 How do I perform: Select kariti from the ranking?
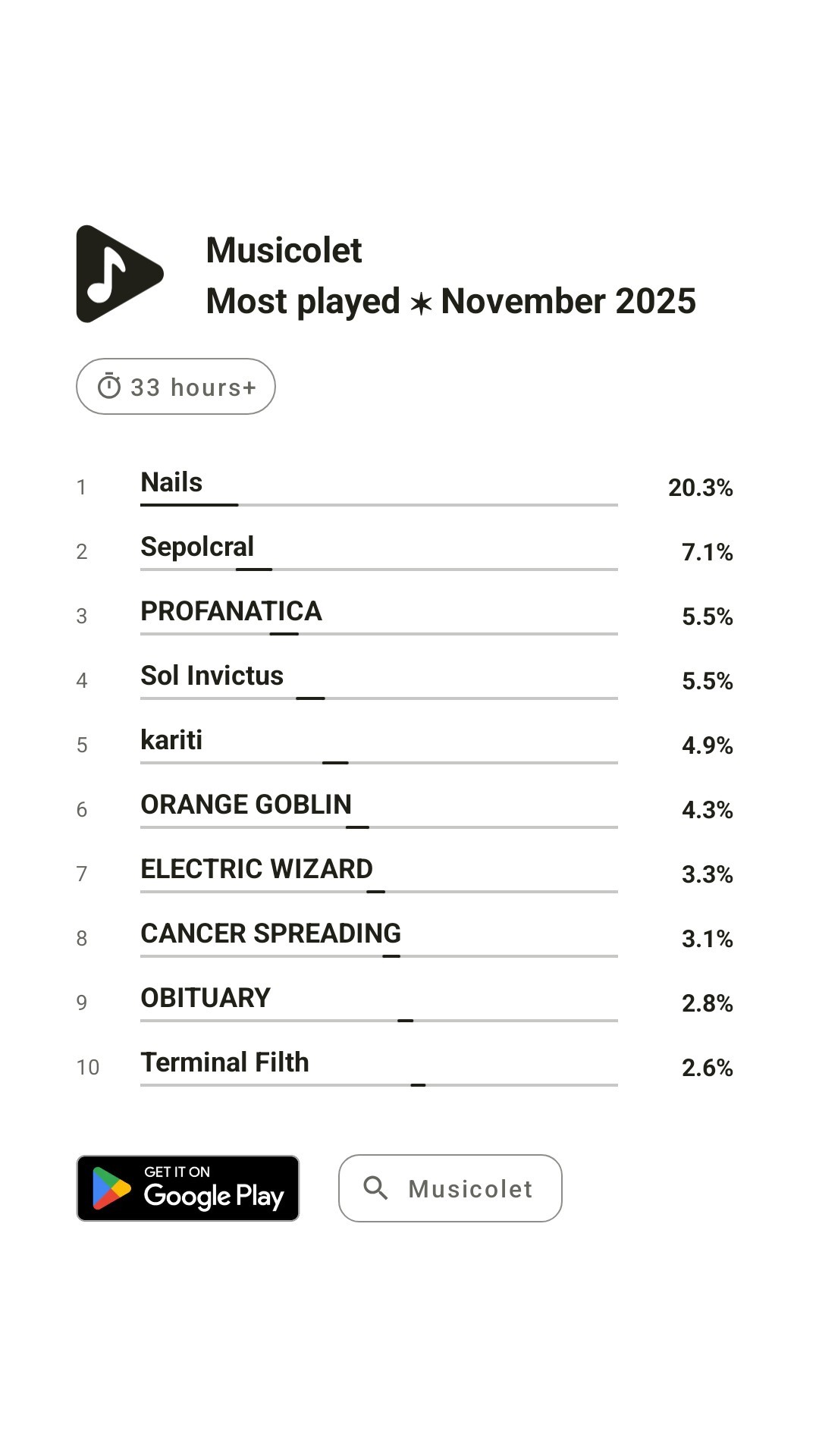pos(172,740)
